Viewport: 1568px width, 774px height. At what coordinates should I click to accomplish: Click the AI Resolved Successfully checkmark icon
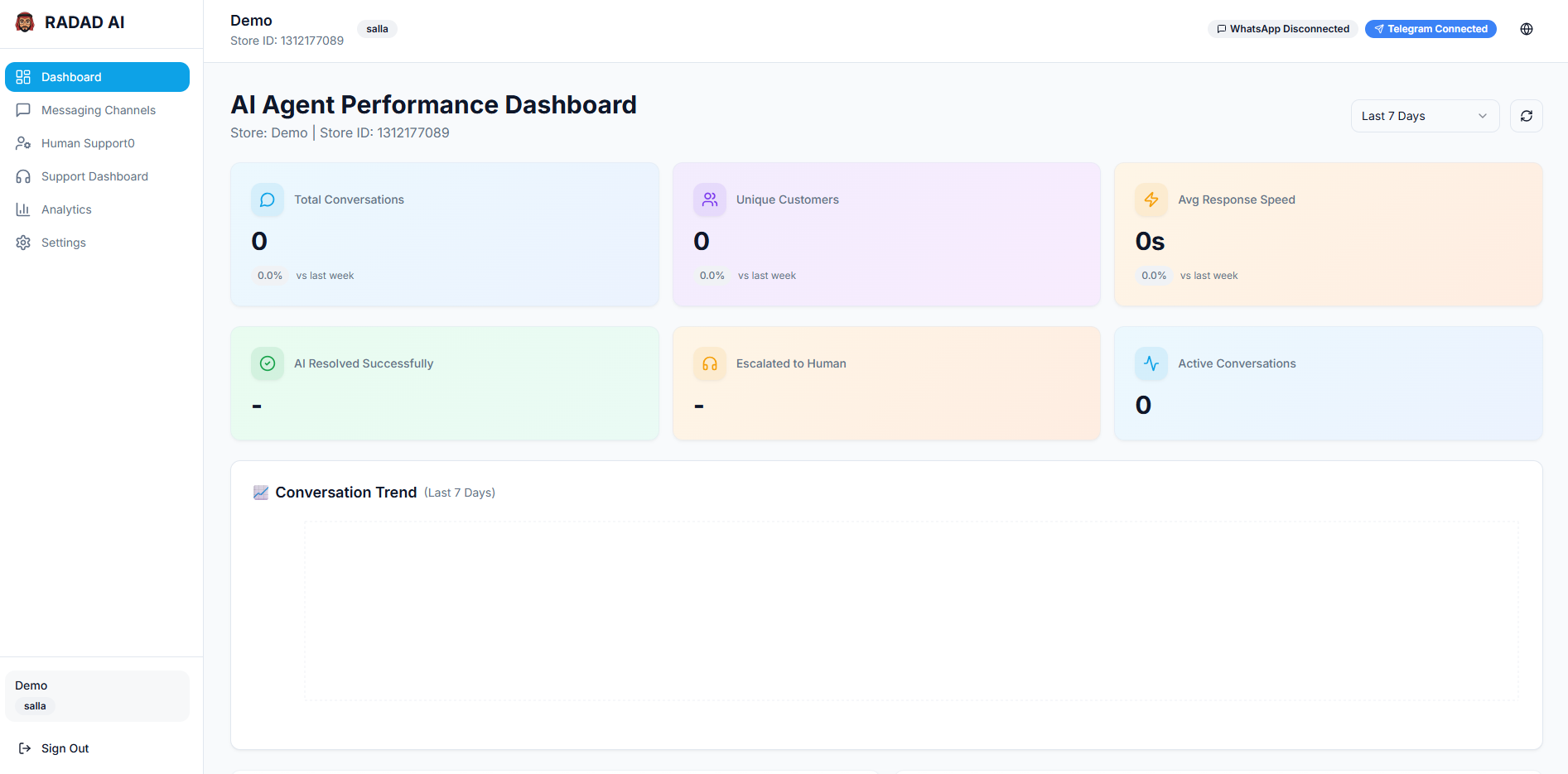coord(268,363)
